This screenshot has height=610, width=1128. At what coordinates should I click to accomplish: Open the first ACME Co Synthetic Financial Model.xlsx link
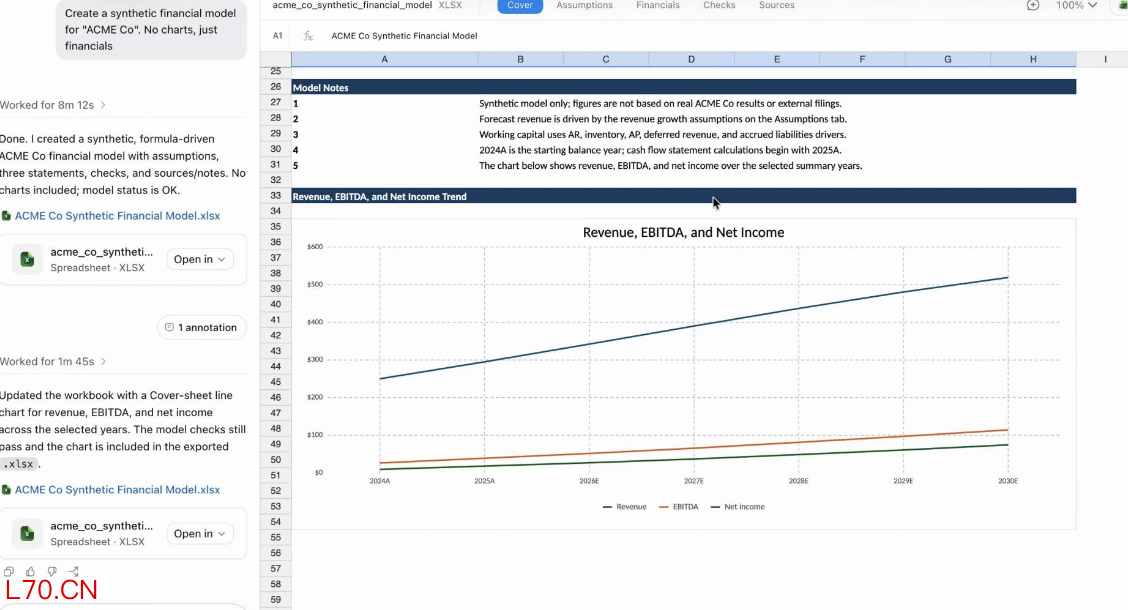117,216
